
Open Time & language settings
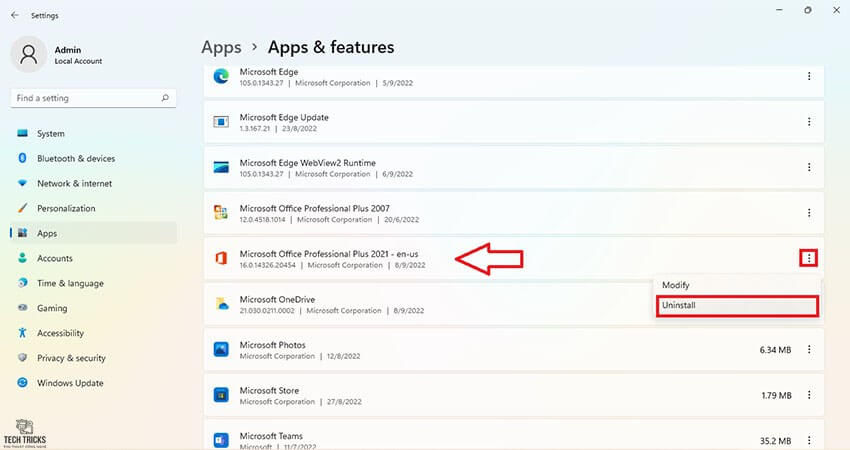[x=93, y=283]
